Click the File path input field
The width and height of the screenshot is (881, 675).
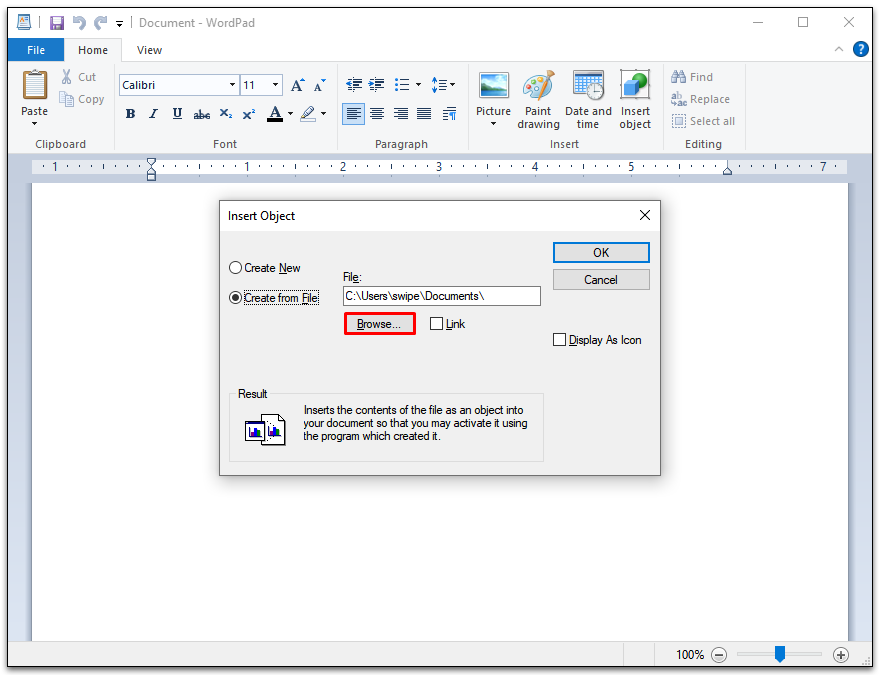[442, 296]
